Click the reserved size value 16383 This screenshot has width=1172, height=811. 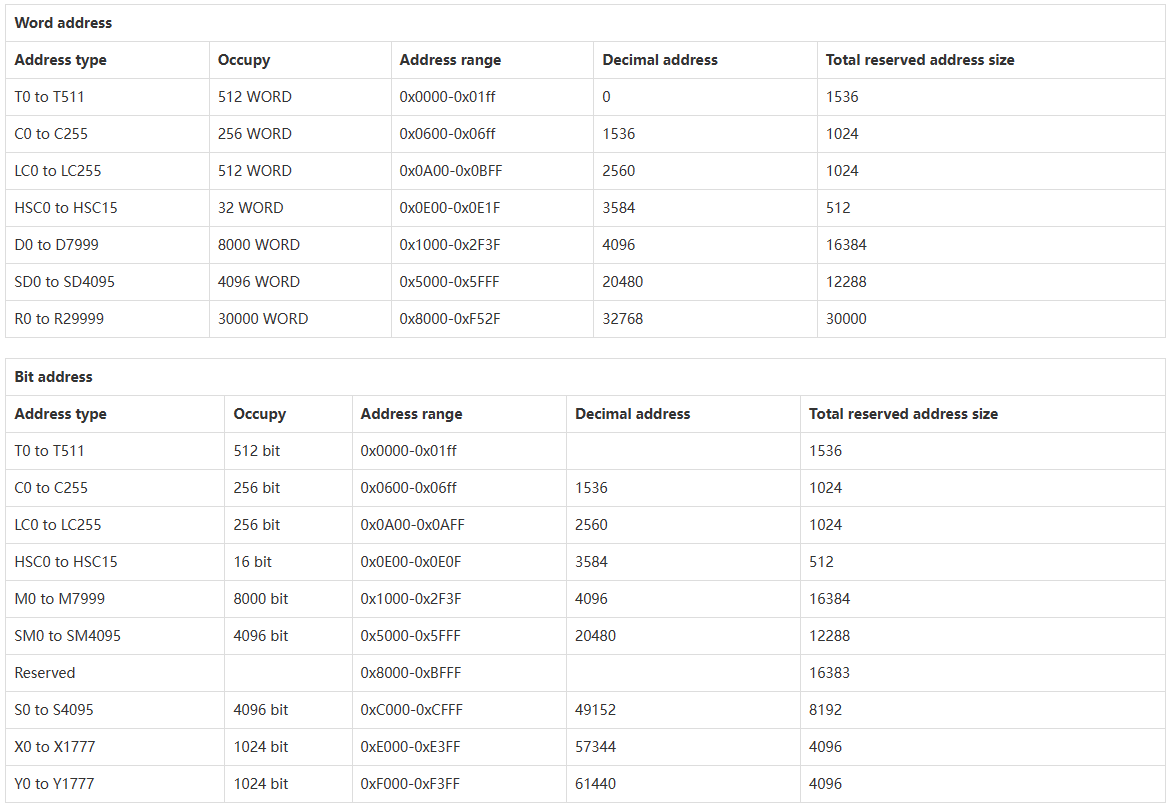pyautogui.click(x=829, y=673)
